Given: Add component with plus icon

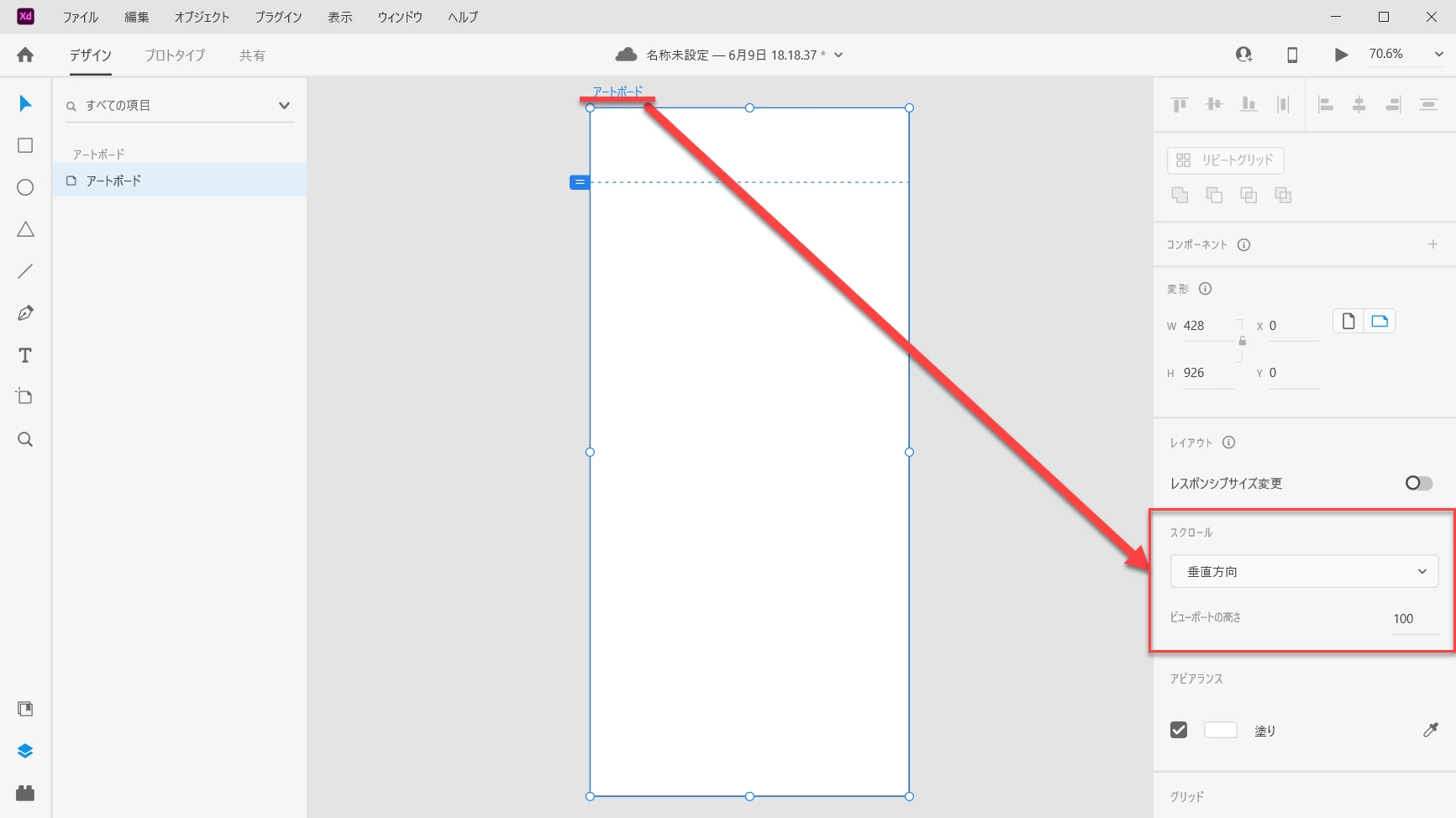Looking at the screenshot, I should pos(1432,244).
